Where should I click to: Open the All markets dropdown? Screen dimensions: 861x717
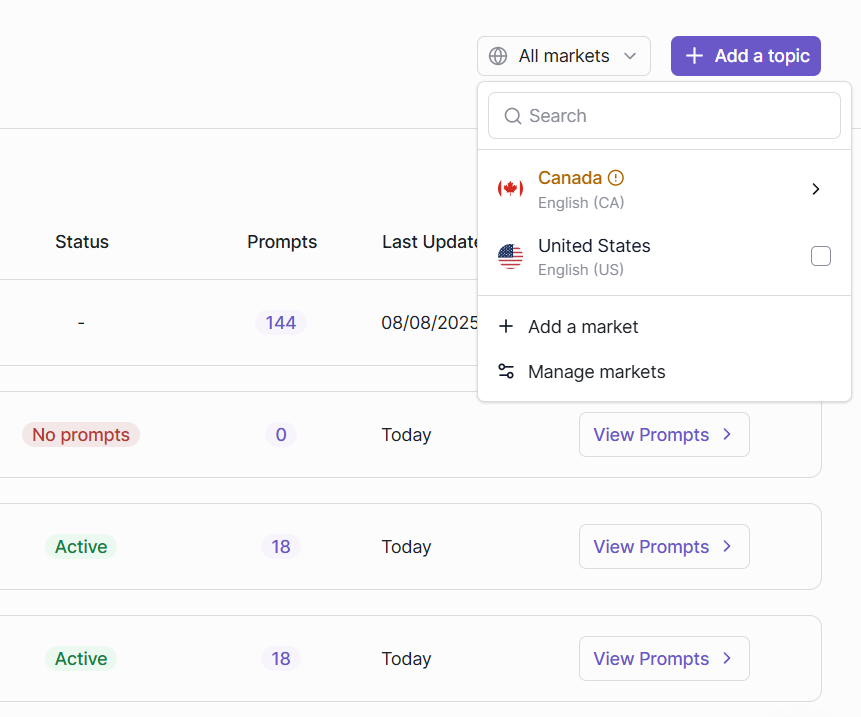(563, 56)
